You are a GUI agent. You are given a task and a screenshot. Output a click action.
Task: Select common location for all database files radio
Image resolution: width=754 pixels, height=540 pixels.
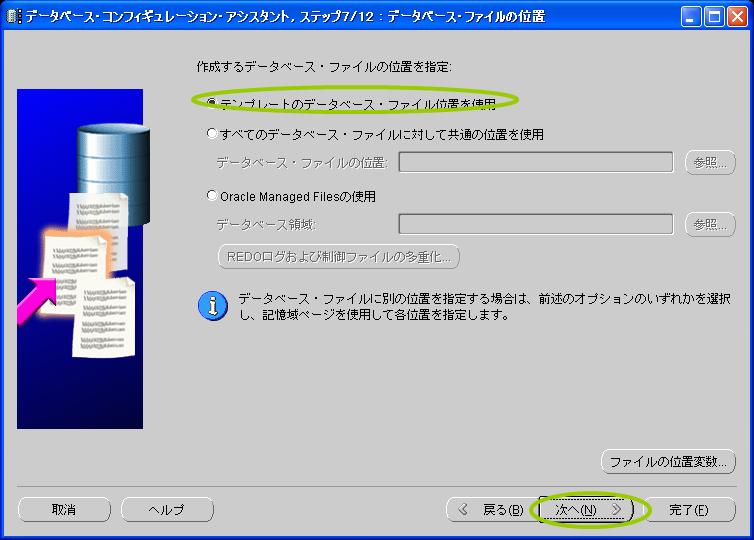[x=212, y=133]
